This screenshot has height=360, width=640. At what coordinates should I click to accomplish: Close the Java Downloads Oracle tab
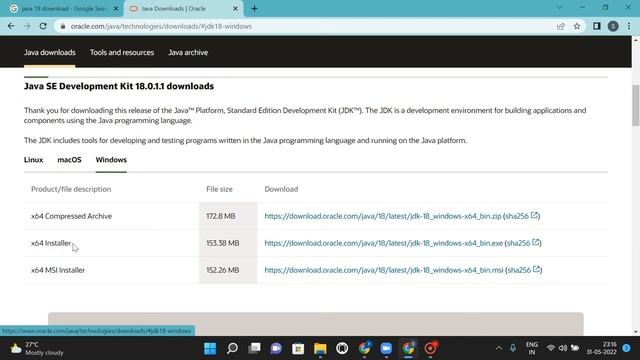point(235,9)
